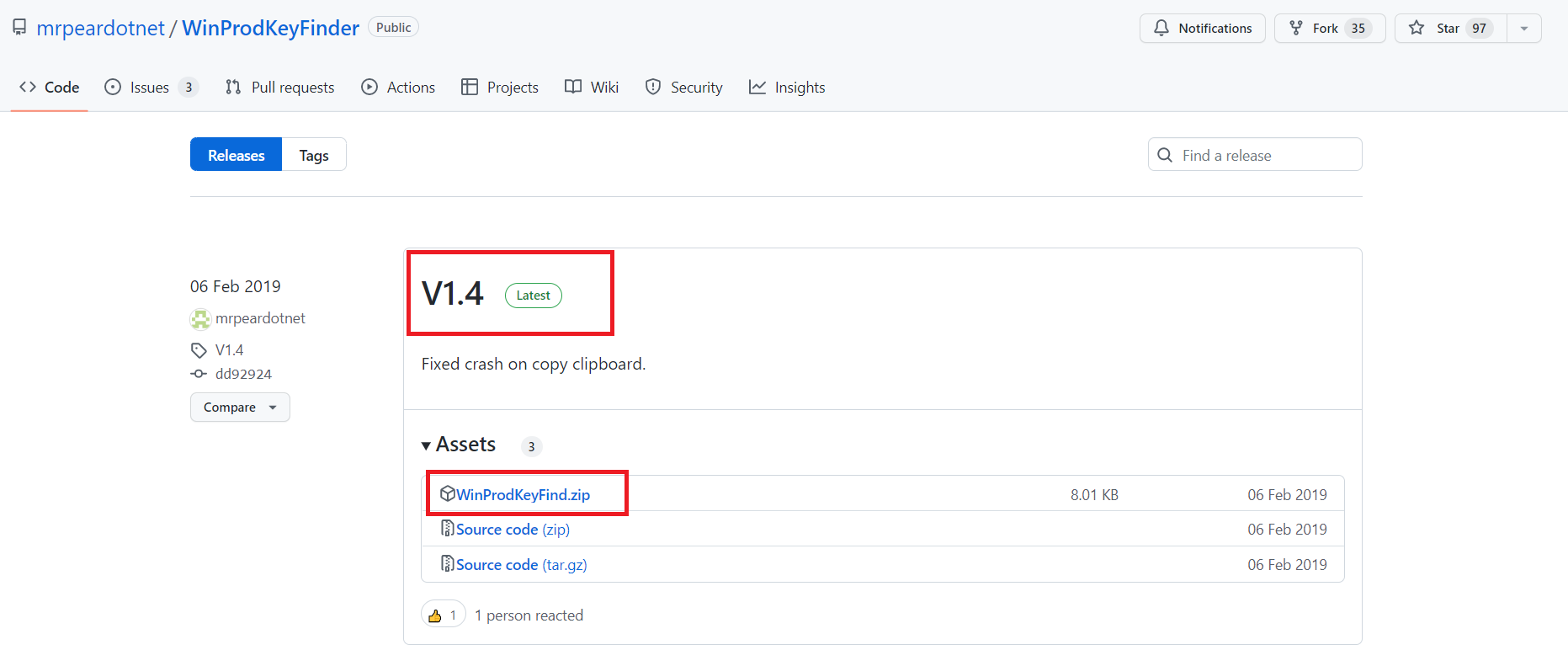
Task: Open the Wiki tab
Action: point(592,88)
